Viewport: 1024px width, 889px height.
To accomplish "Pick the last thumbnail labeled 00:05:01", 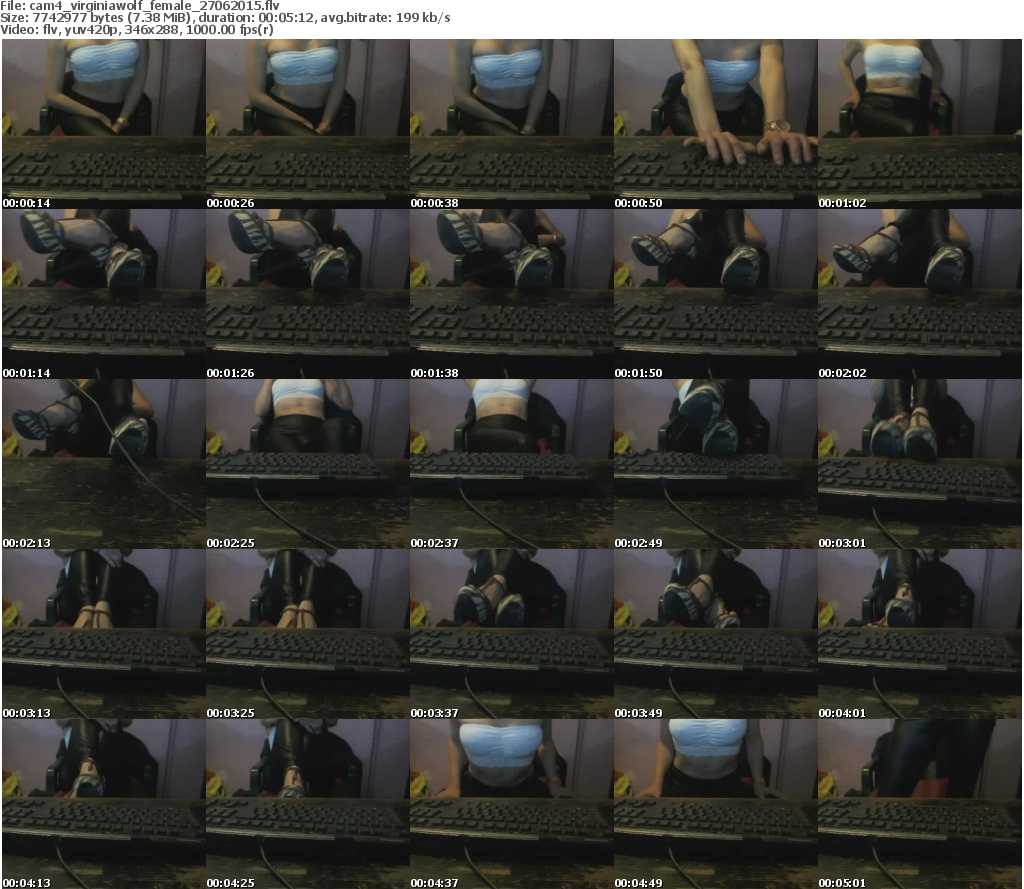I will click(920, 804).
